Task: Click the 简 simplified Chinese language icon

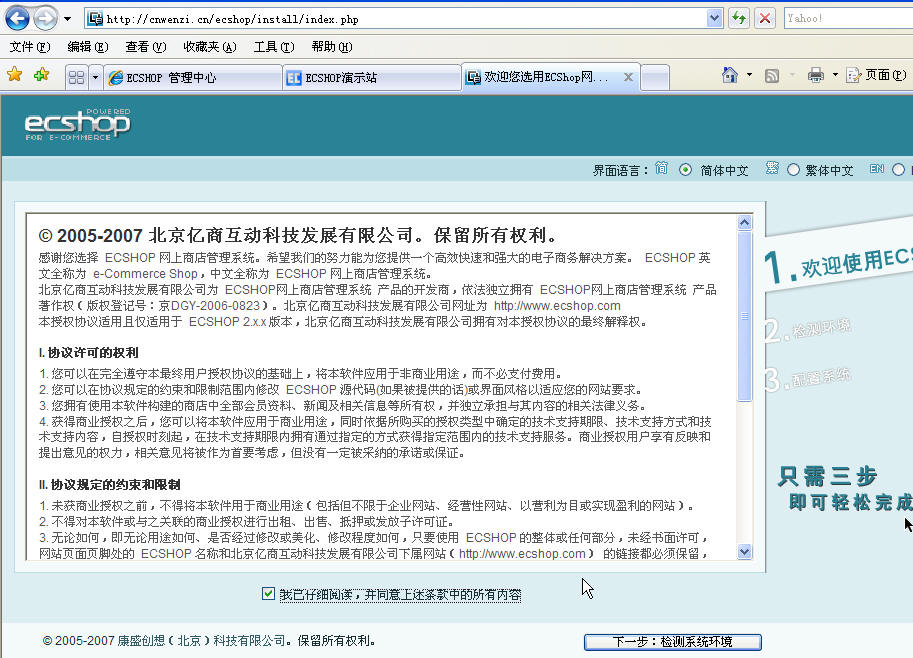Action: click(661, 168)
